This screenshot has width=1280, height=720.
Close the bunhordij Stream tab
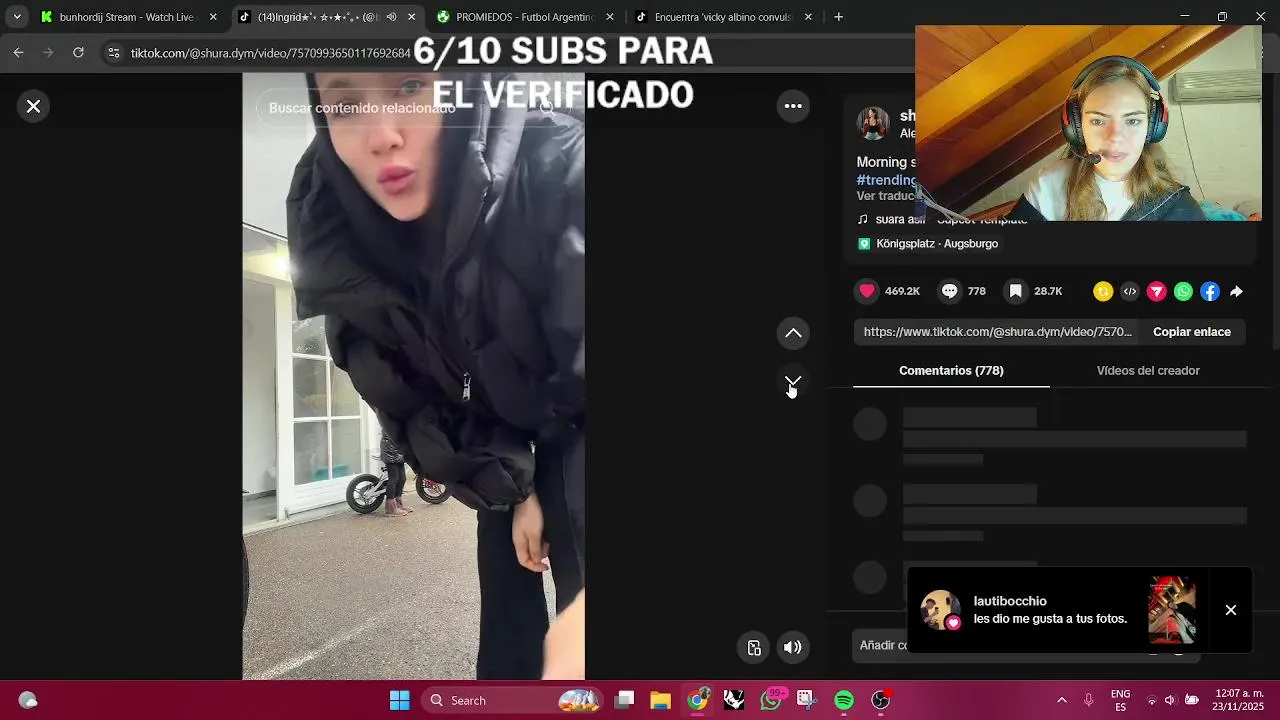click(213, 17)
